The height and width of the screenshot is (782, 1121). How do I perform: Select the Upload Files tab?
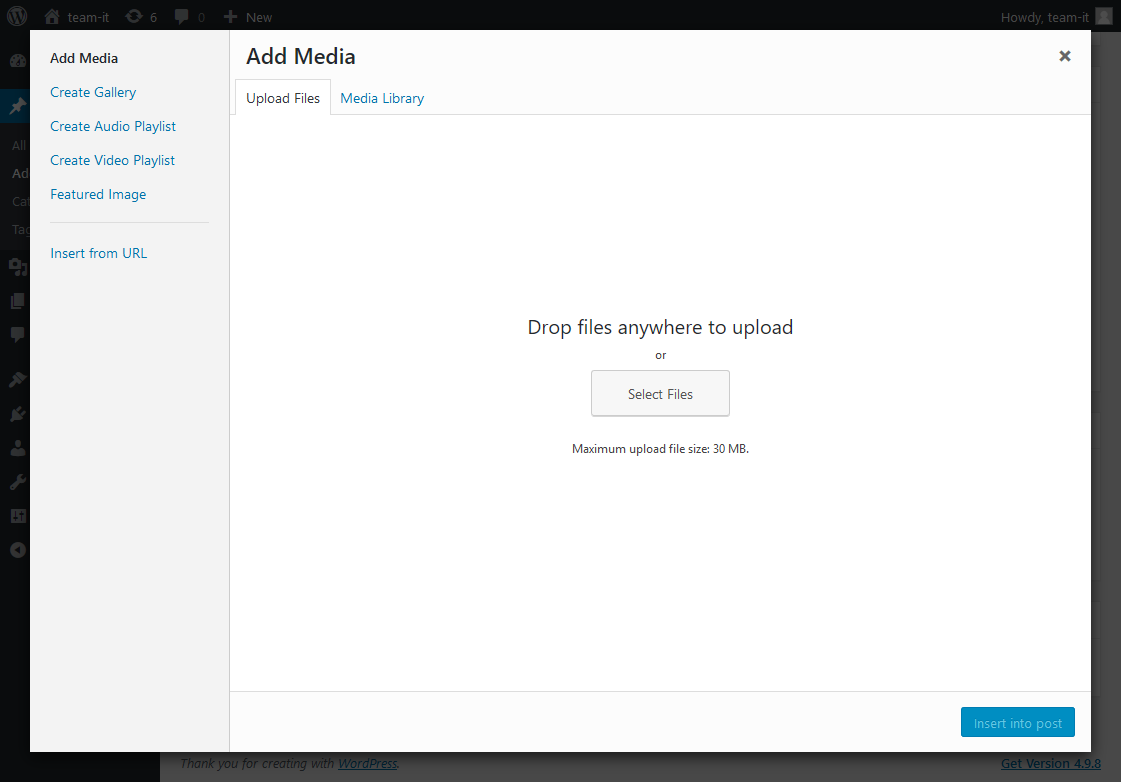click(x=283, y=98)
